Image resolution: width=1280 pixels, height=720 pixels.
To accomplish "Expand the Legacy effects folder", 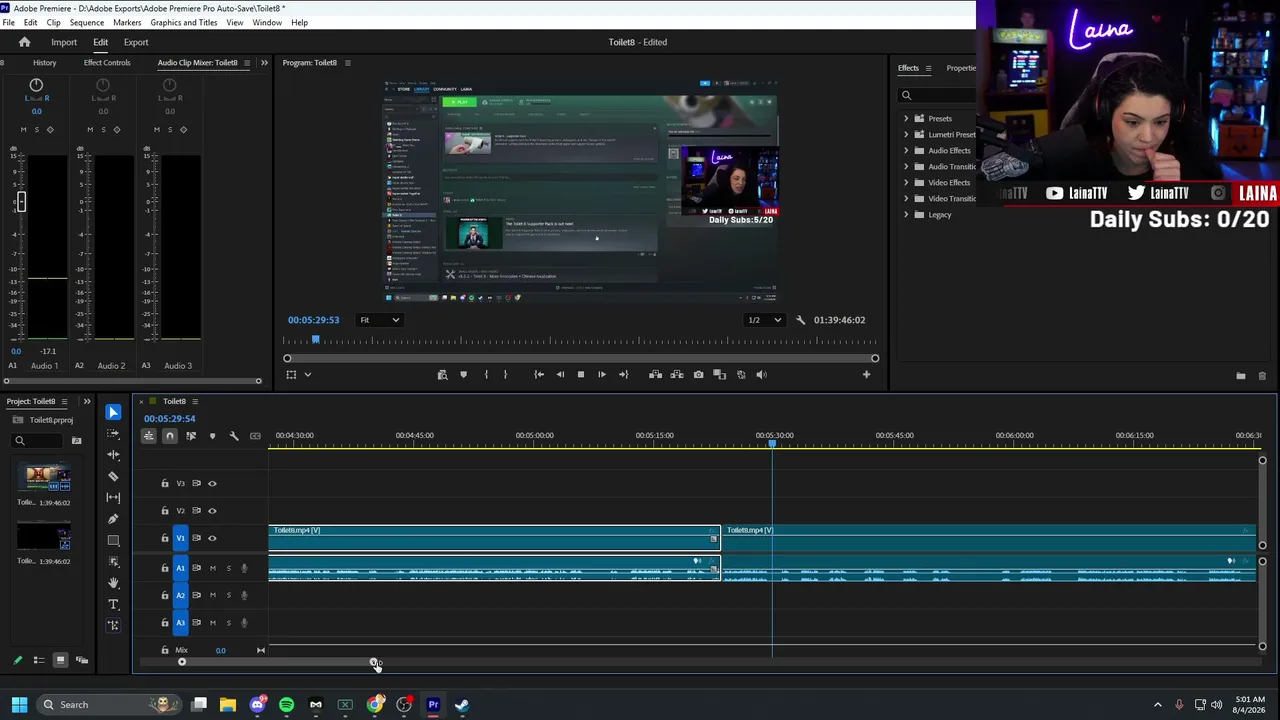I will pos(906,214).
